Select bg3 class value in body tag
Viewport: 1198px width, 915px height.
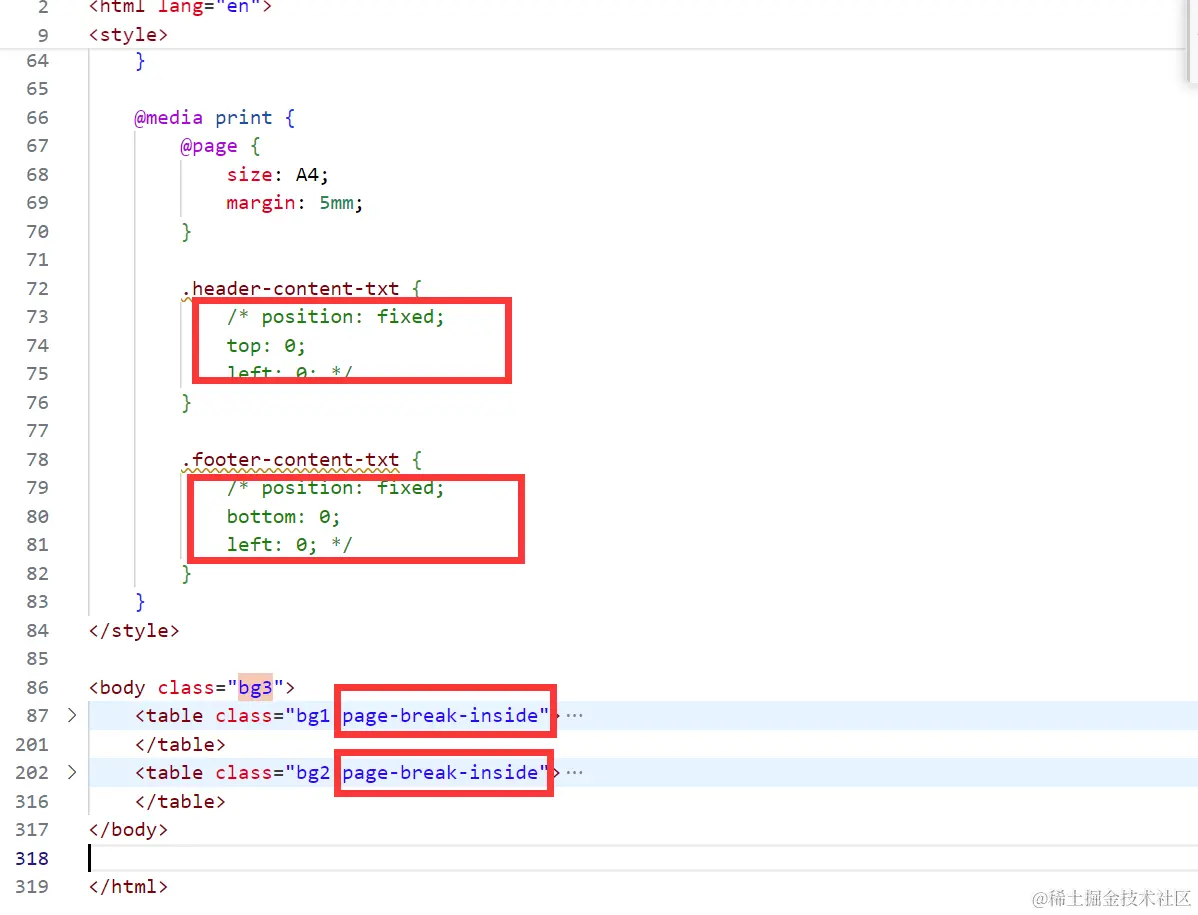pos(255,688)
